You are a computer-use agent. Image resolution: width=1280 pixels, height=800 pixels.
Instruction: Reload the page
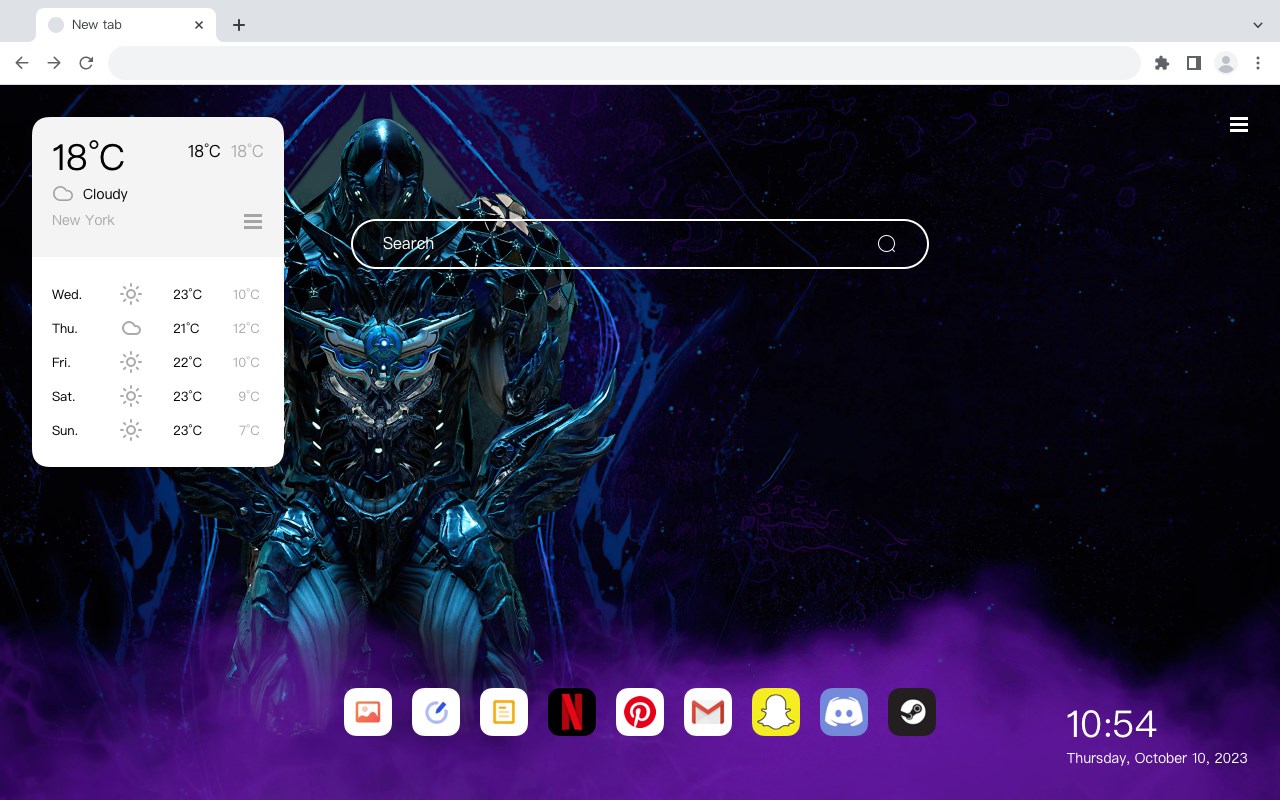(86, 63)
